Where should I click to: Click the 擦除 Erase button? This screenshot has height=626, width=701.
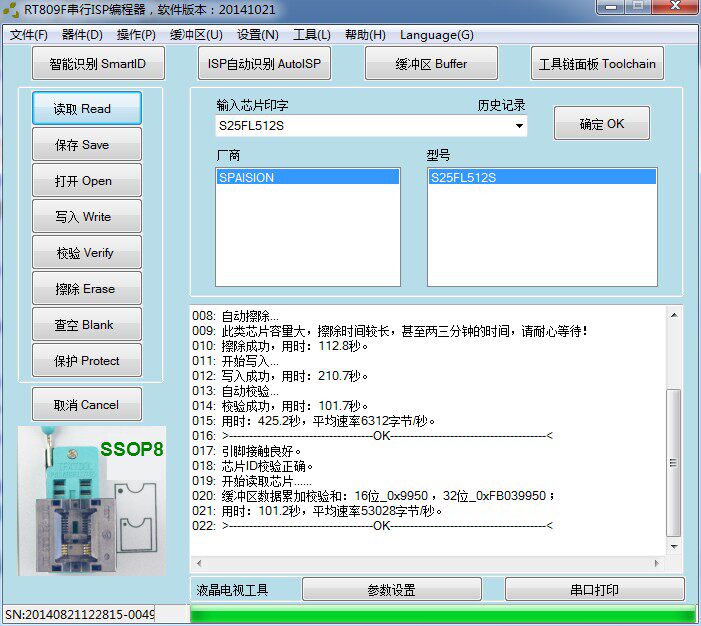click(x=85, y=289)
